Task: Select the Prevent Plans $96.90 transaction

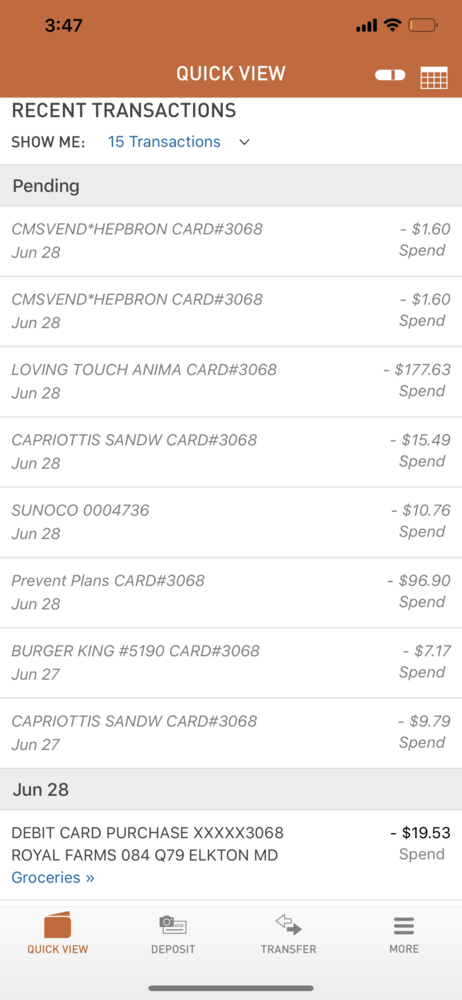Action: click(231, 592)
